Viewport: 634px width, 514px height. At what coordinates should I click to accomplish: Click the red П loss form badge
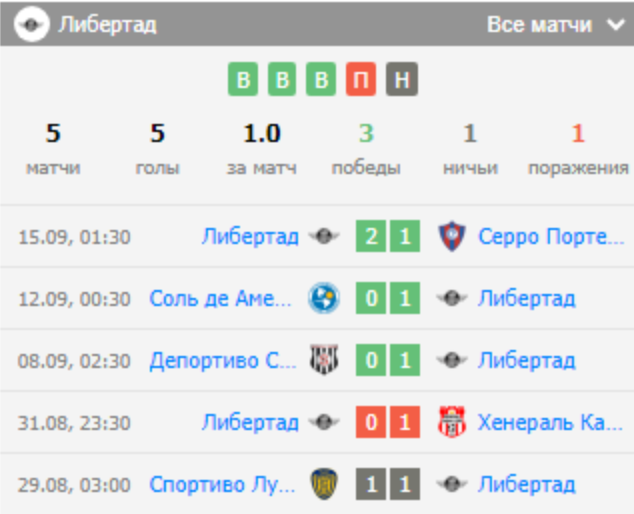(360, 80)
